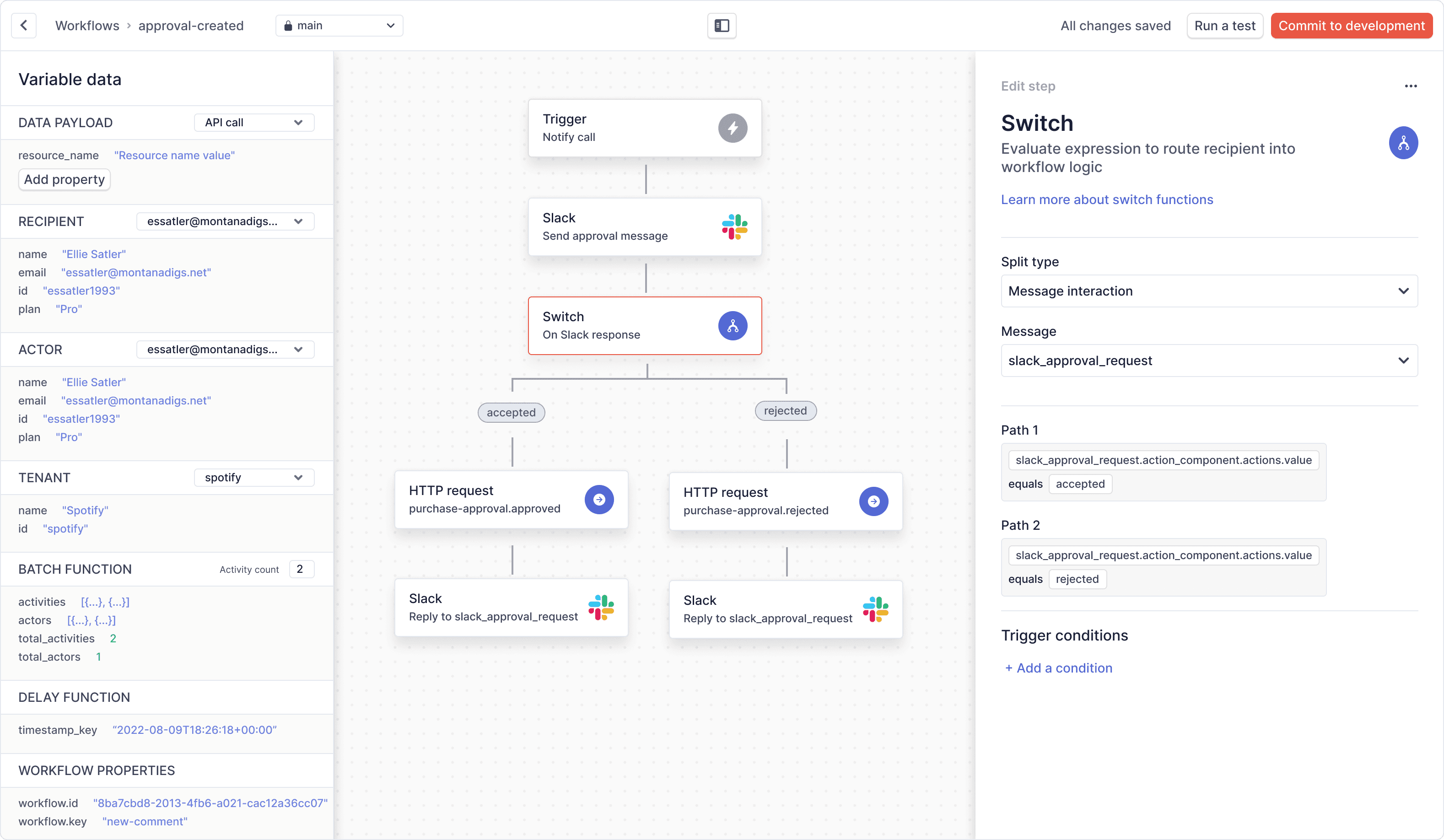Click the Trigger lightning icon
Screen dimensions: 1444x840
point(733,128)
